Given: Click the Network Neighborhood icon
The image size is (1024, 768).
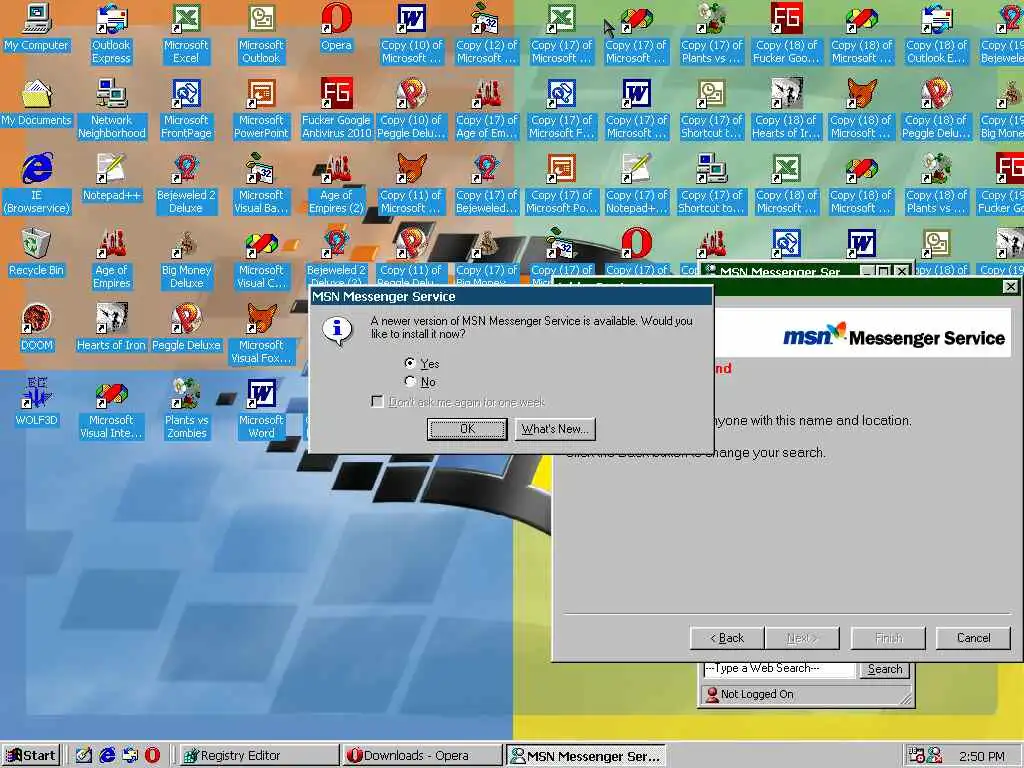Looking at the screenshot, I should coord(111,109).
